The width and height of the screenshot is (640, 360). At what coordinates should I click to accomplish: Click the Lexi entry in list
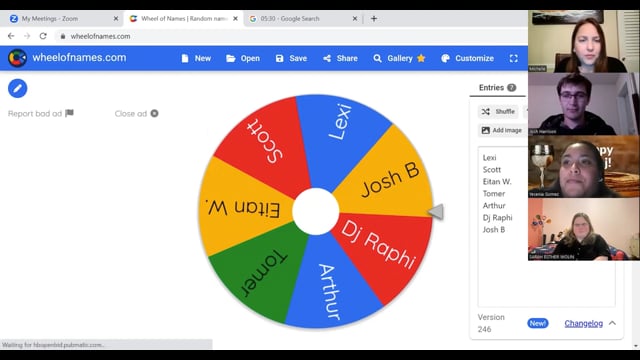point(489,158)
